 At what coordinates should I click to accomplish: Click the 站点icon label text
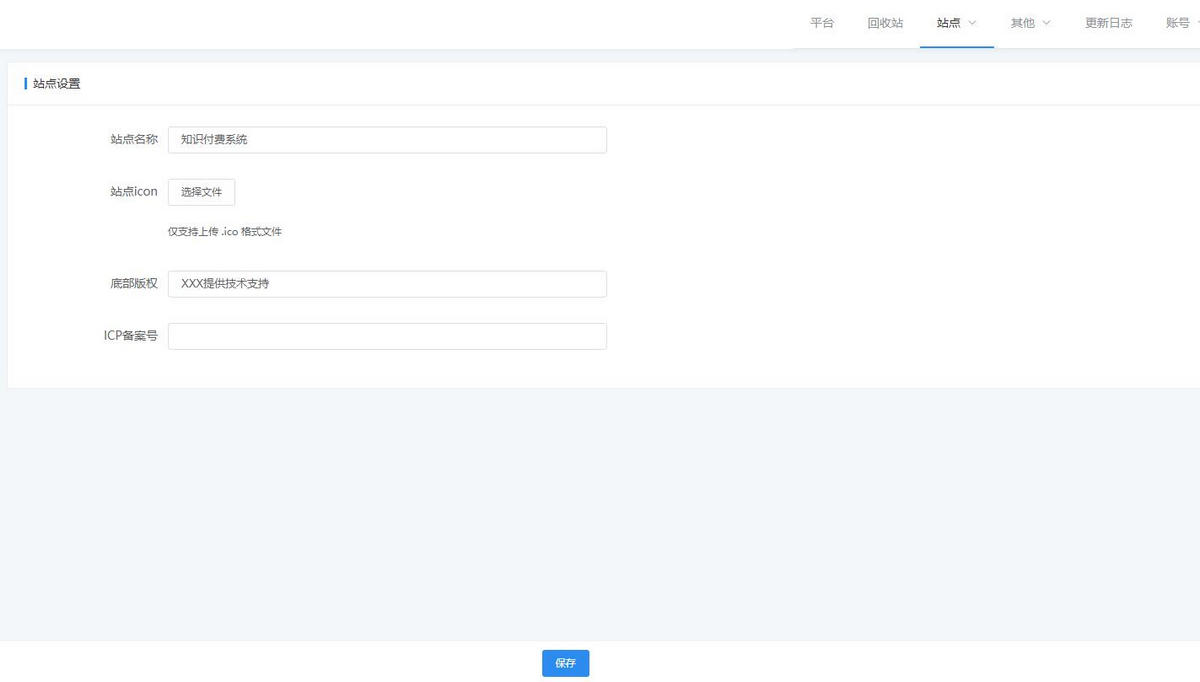133,192
